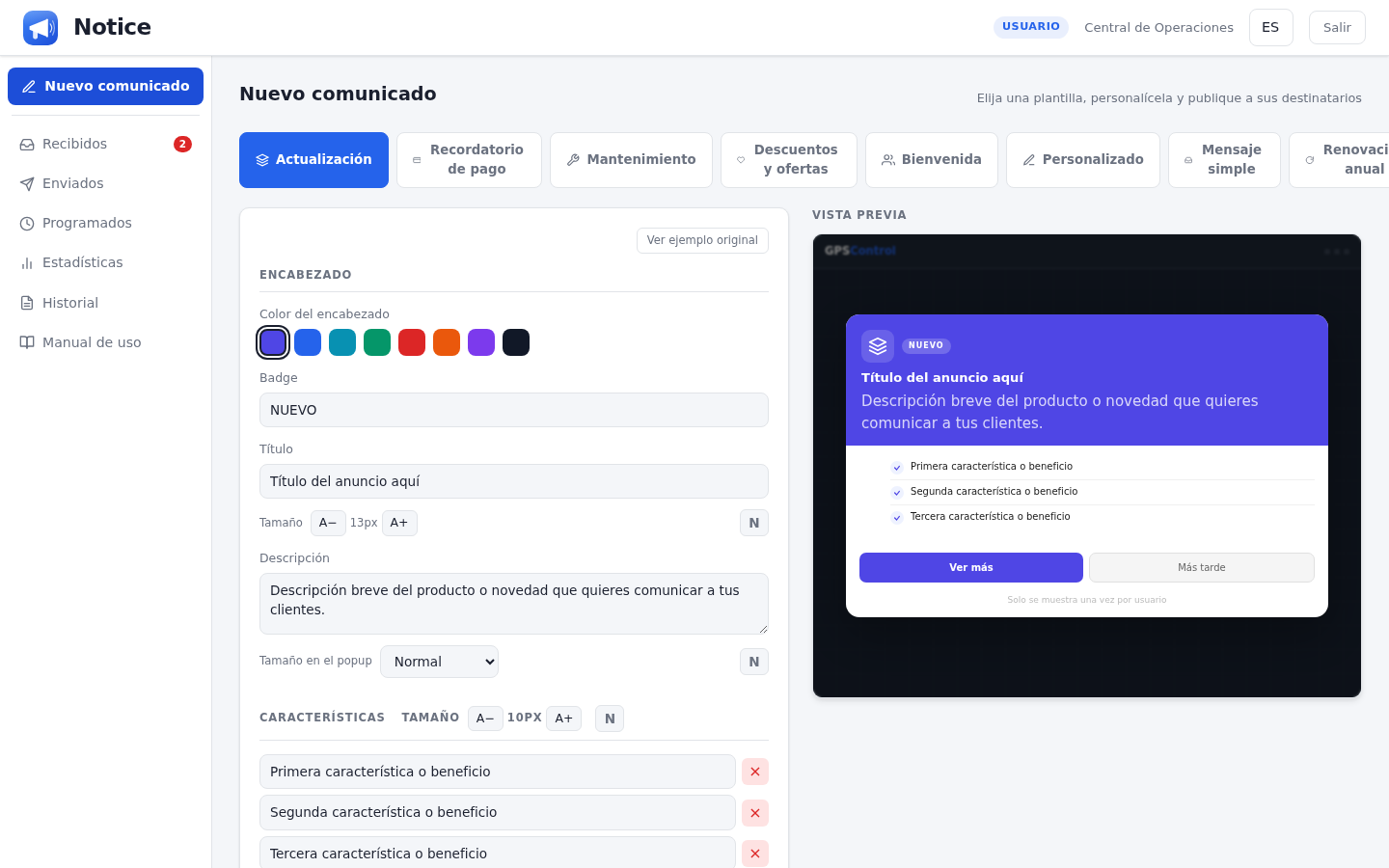
Task: Click 'Tercera característica o beneficio' input field
Action: click(498, 853)
